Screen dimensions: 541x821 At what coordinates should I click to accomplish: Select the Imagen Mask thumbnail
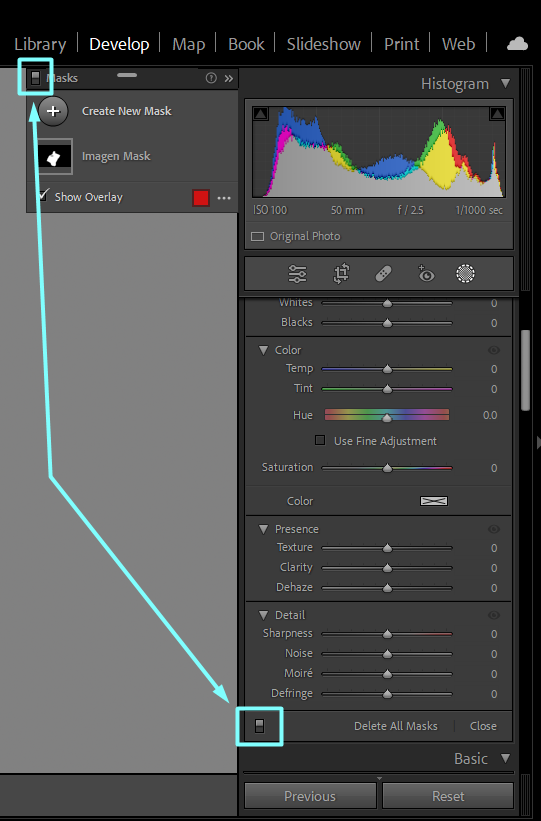click(54, 157)
